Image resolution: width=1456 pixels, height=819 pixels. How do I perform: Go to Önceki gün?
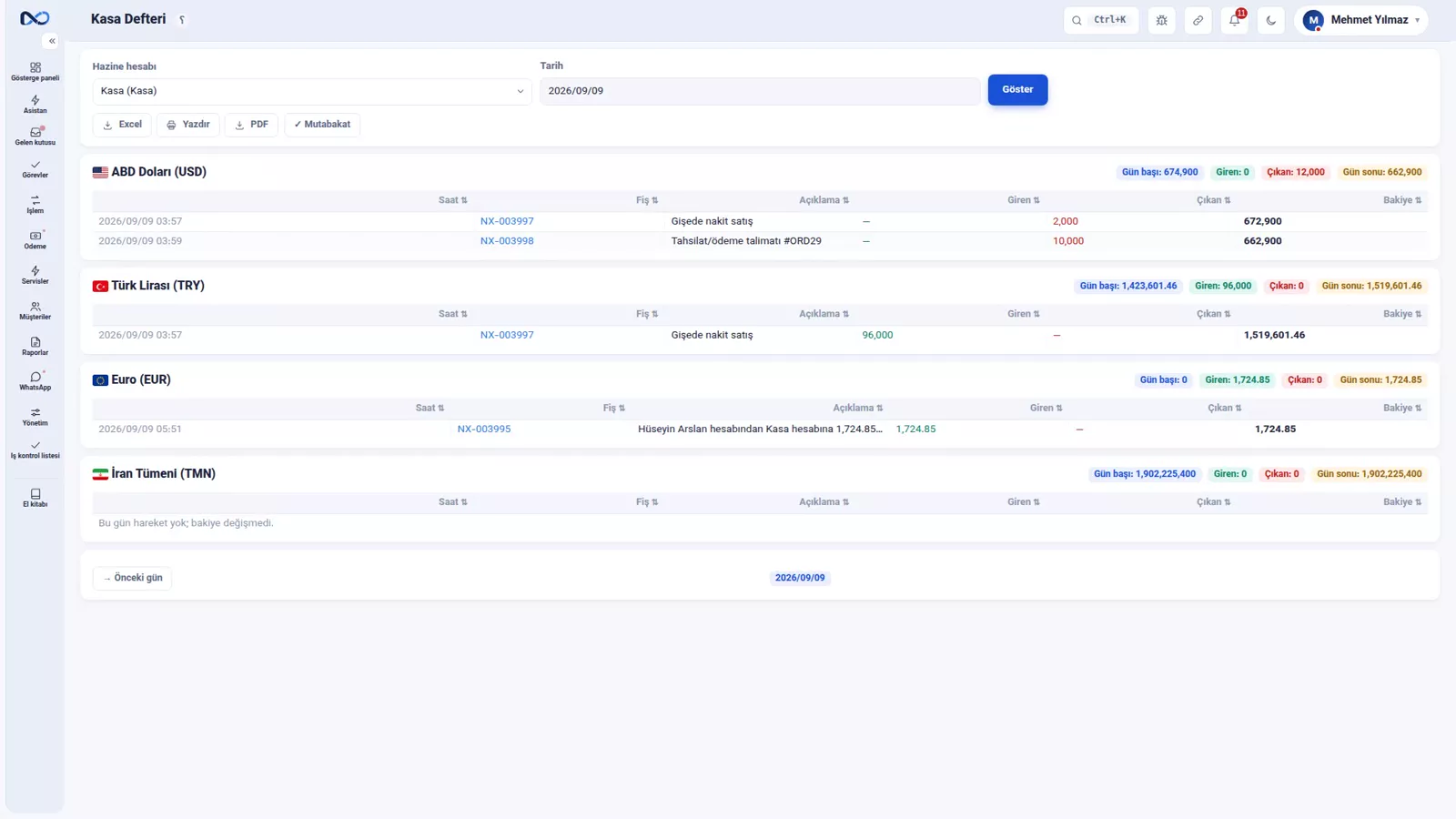[132, 578]
